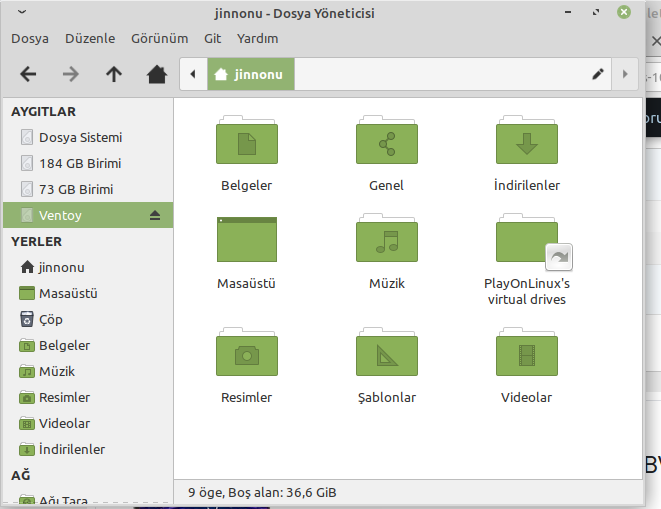Go up to the parent folder arrow
Screen dimensions: 661x509
click(x=114, y=74)
